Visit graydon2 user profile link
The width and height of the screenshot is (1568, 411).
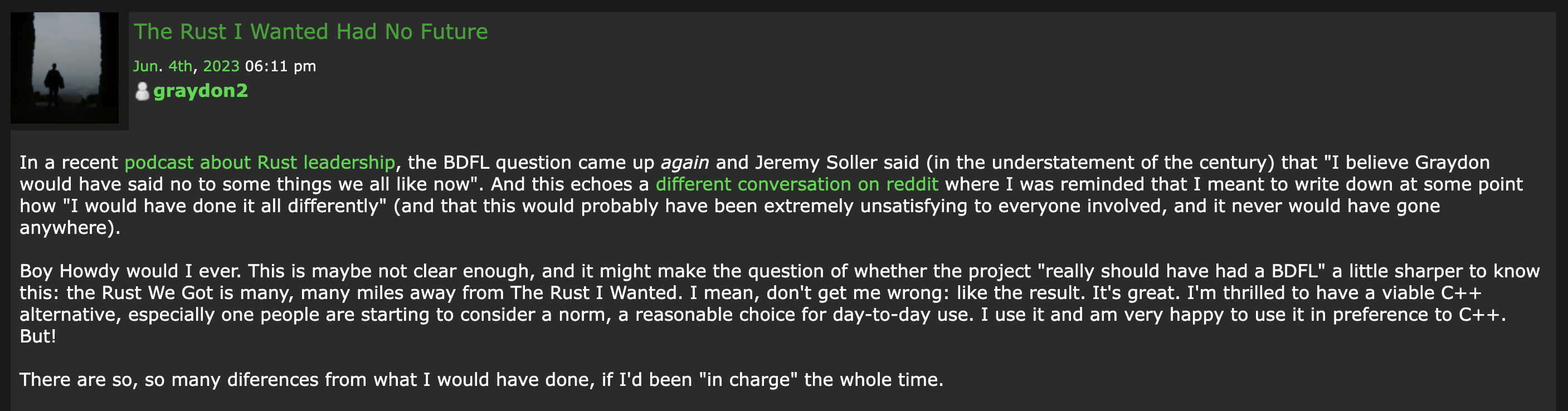(200, 91)
